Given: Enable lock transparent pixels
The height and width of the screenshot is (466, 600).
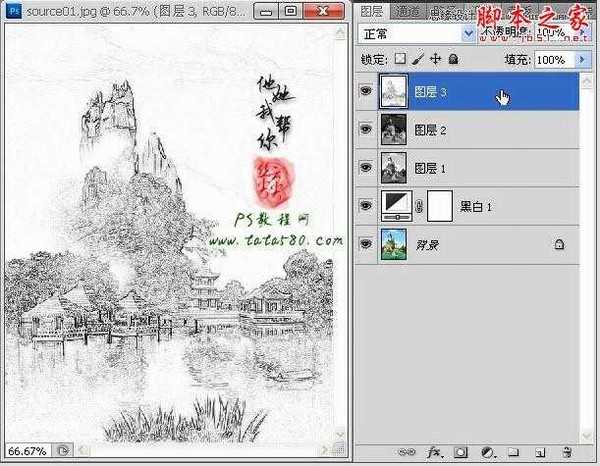Looking at the screenshot, I should pyautogui.click(x=400, y=59).
